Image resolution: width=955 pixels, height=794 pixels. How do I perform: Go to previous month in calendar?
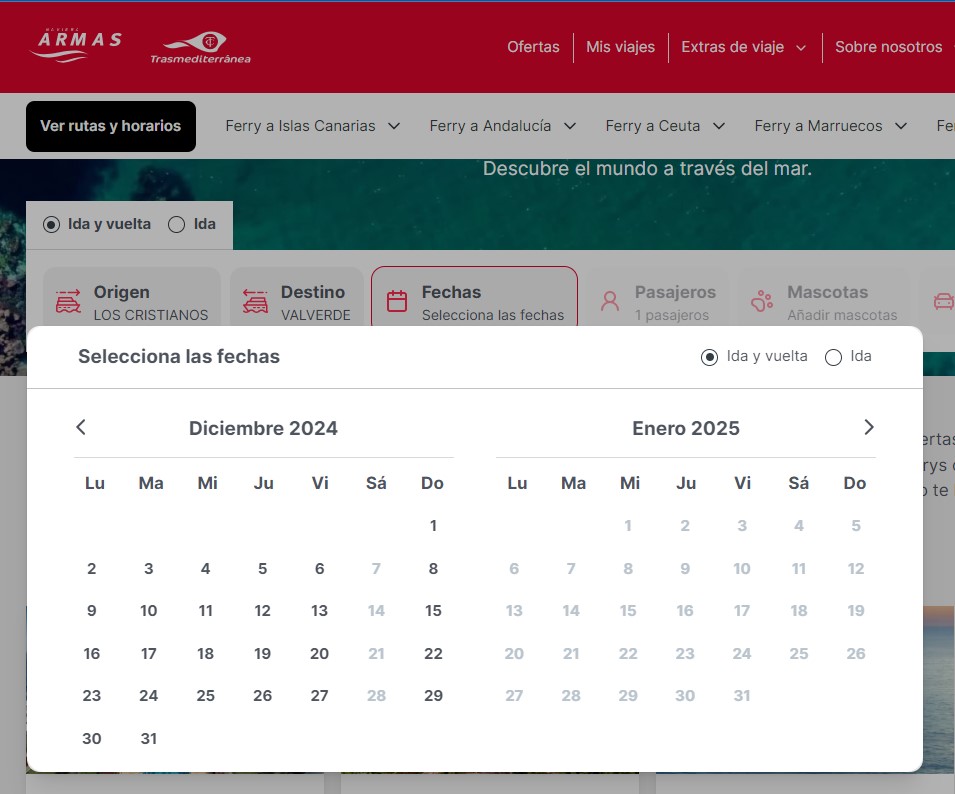tap(82, 428)
